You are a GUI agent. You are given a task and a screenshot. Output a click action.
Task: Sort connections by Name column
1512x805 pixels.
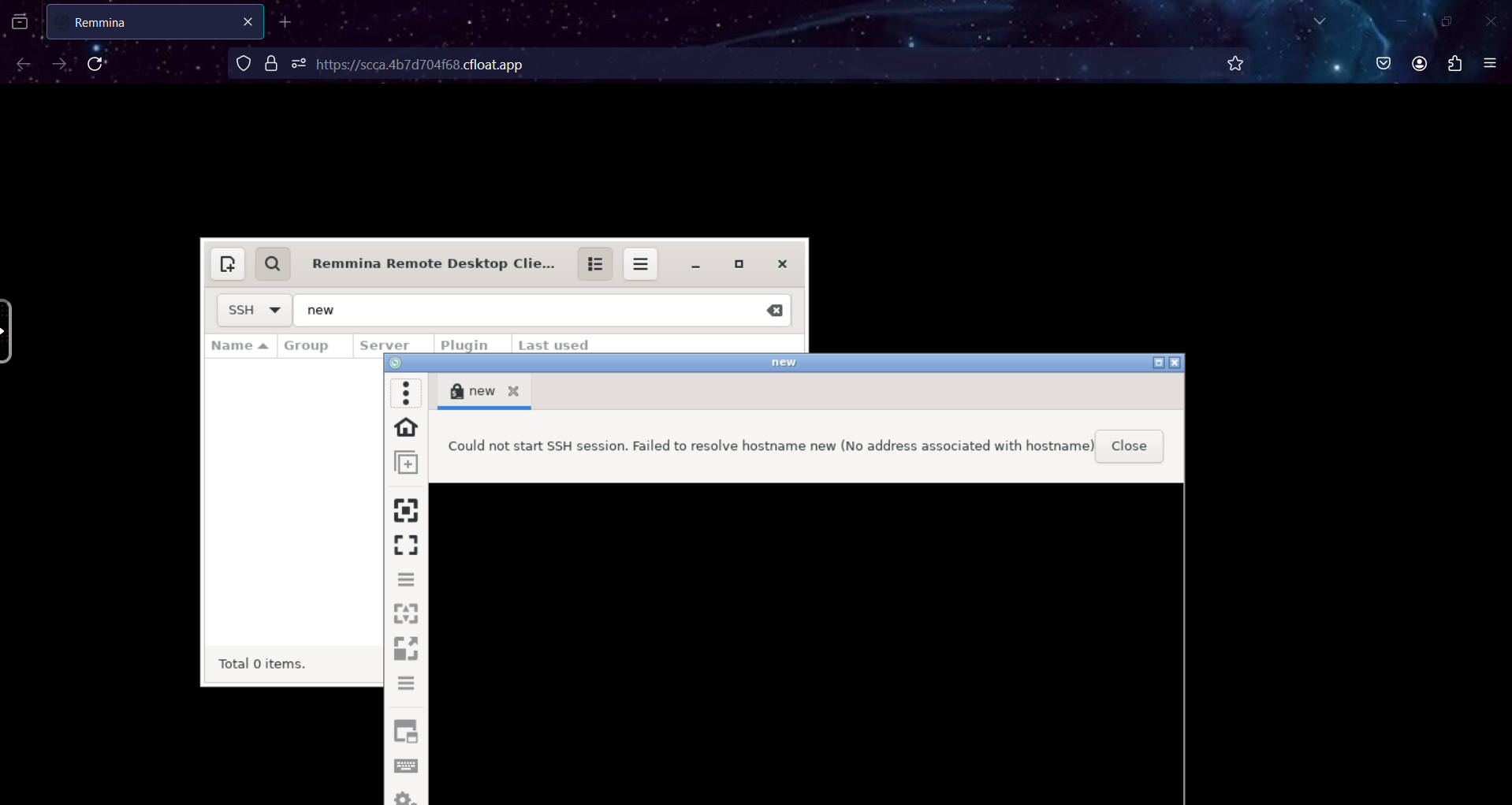click(240, 345)
